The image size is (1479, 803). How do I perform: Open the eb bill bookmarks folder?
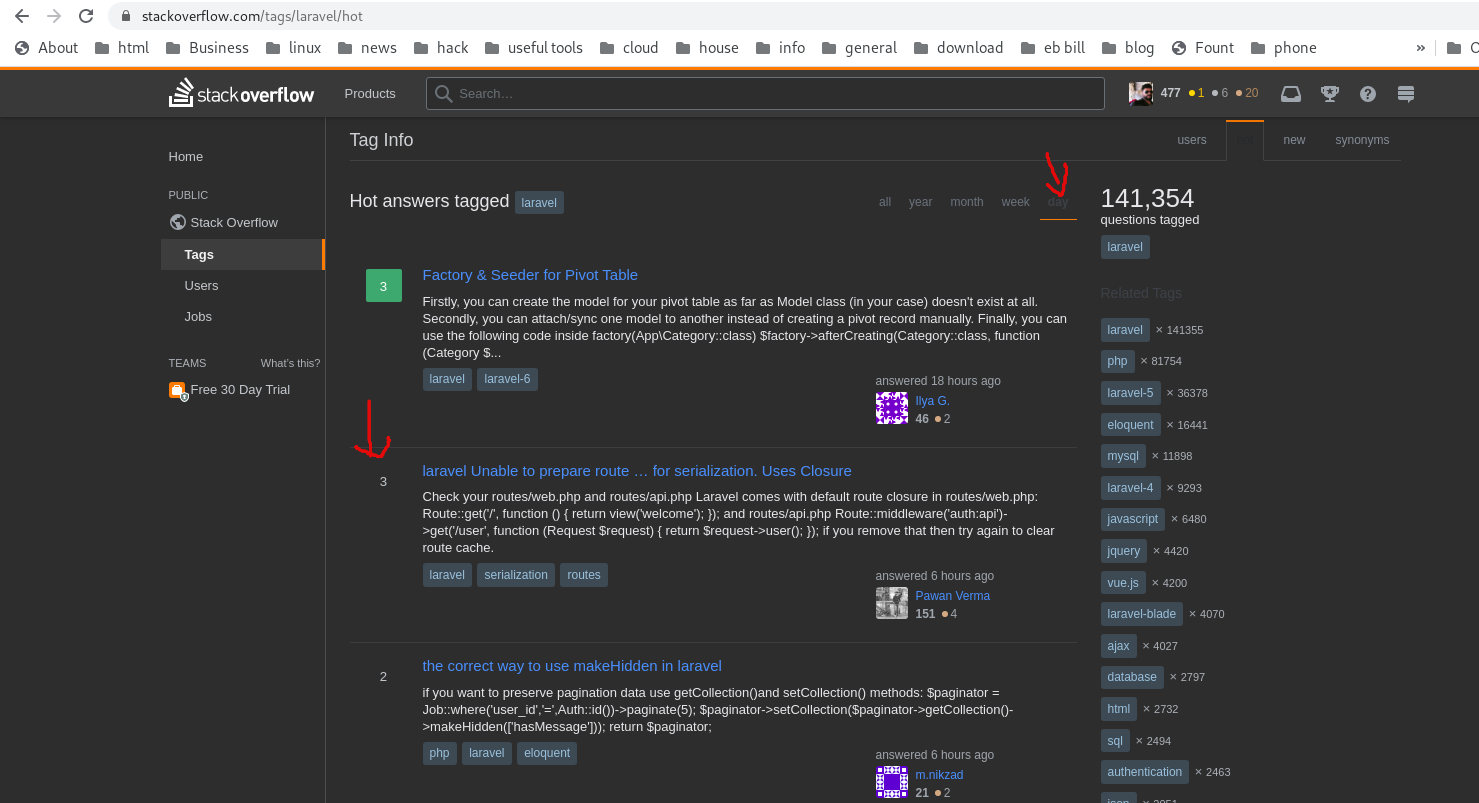1053,48
